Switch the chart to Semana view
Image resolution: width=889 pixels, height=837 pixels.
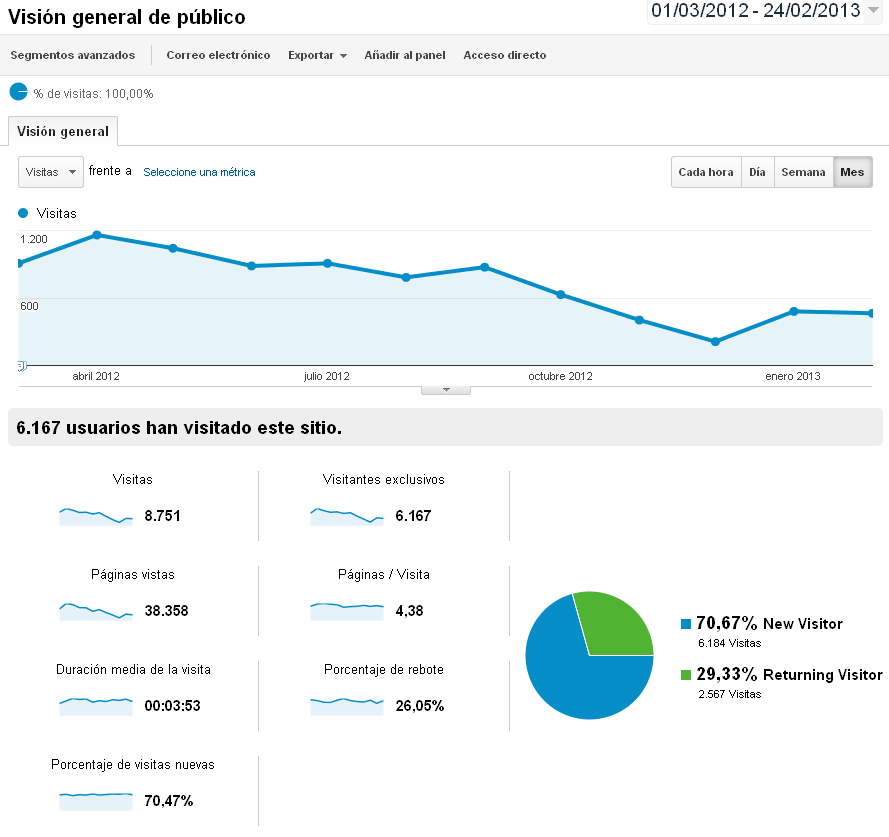[803, 172]
